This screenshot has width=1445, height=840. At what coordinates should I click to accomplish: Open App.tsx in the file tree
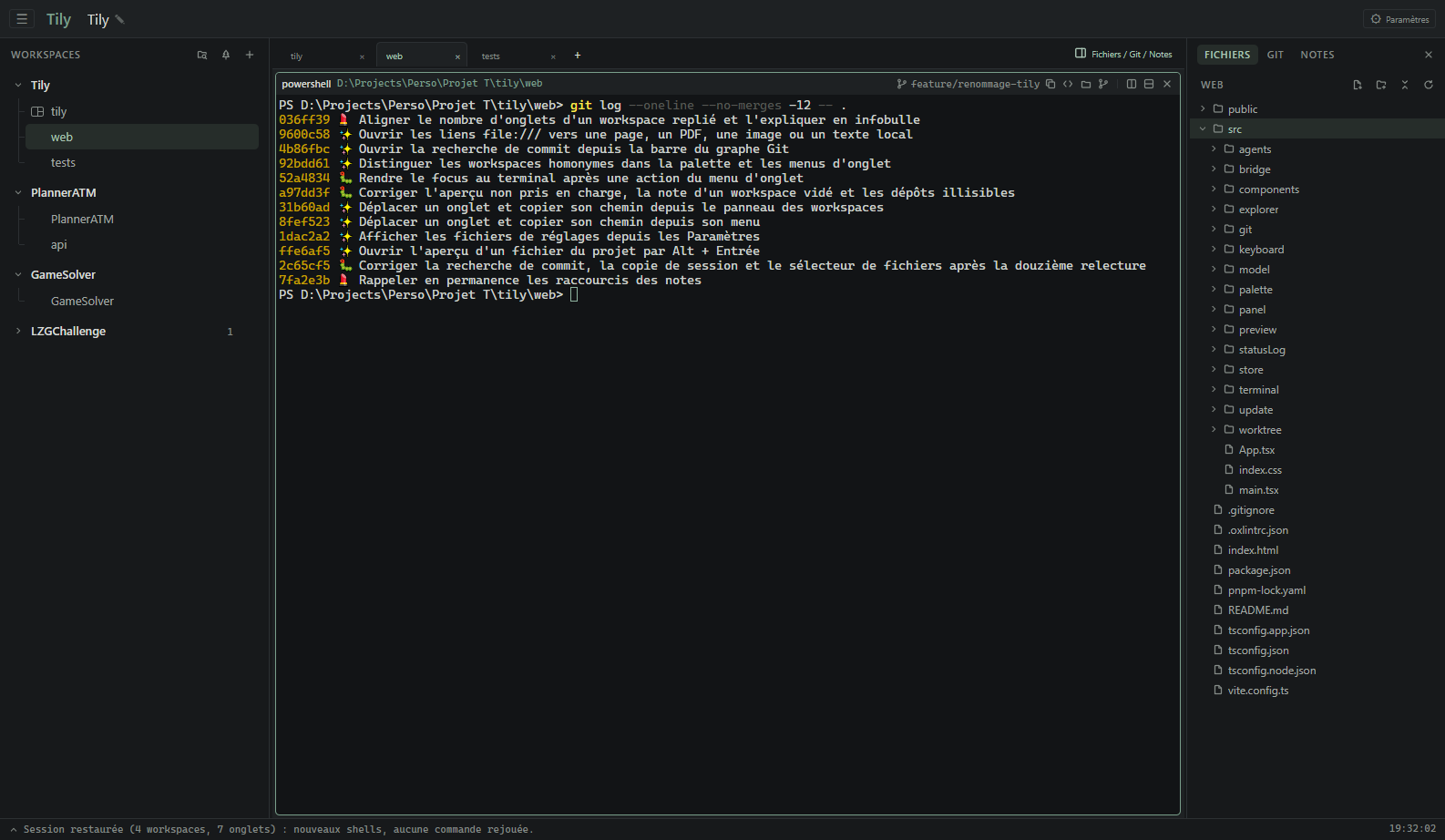click(1256, 450)
